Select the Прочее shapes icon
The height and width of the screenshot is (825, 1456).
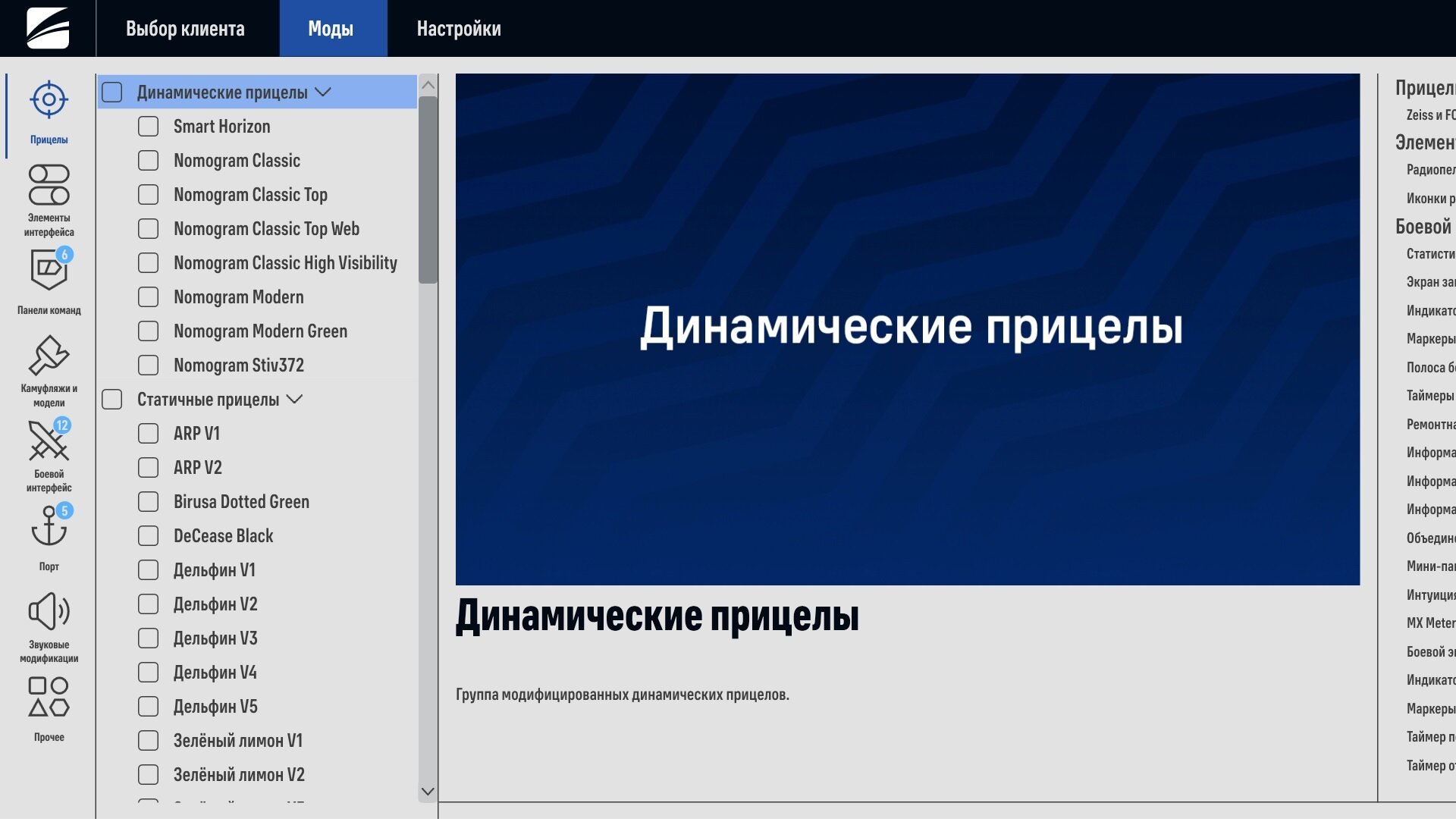[x=49, y=698]
